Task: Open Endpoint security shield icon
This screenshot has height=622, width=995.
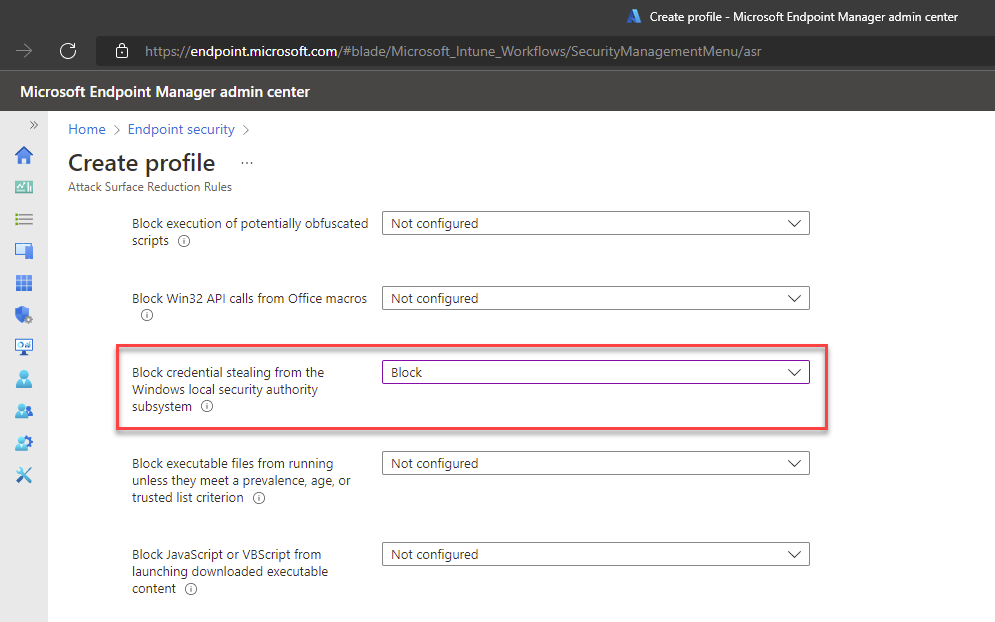Action: pyautogui.click(x=24, y=315)
